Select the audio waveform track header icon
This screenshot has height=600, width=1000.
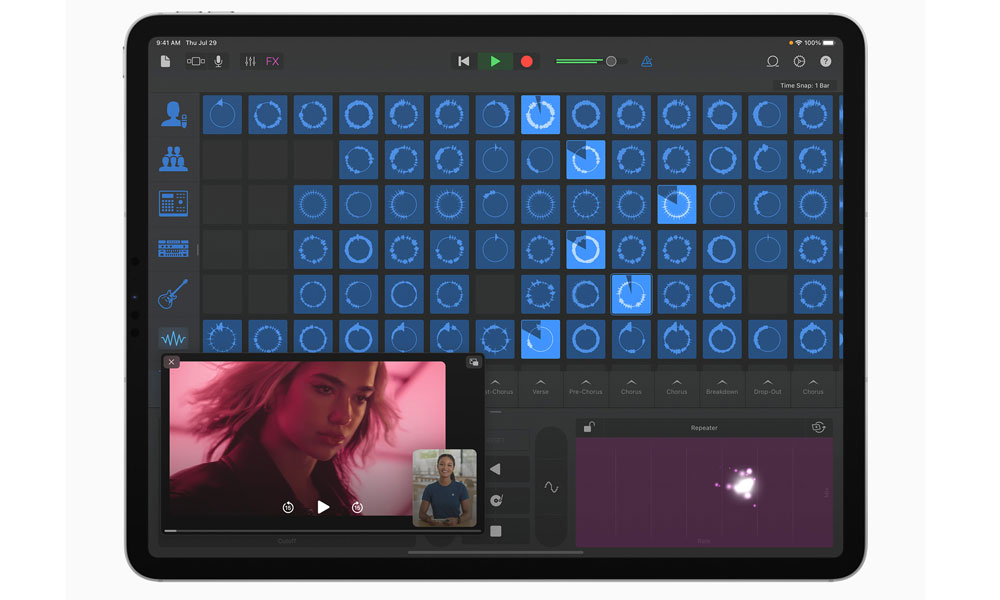pos(173,338)
